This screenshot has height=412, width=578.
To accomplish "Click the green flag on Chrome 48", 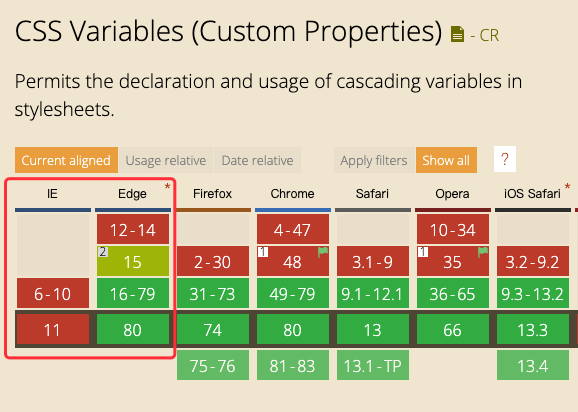I will click(323, 252).
